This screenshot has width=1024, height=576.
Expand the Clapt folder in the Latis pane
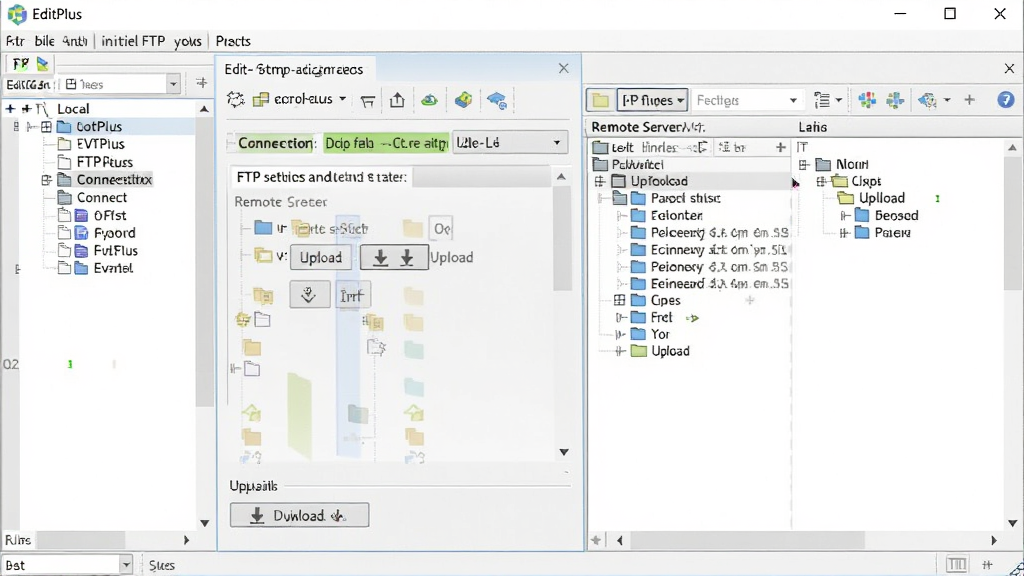(822, 182)
